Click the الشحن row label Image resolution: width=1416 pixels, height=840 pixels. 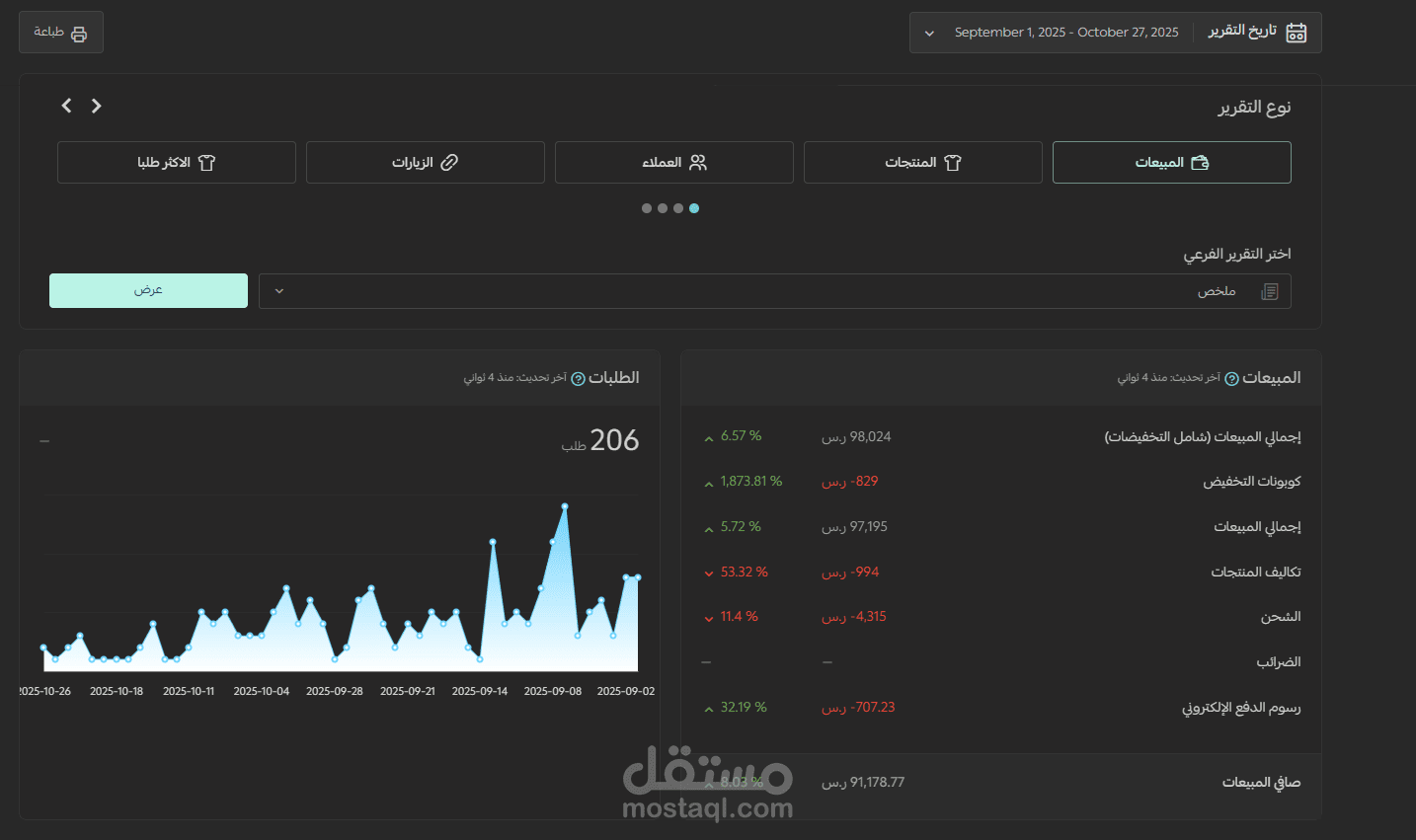1281,617
